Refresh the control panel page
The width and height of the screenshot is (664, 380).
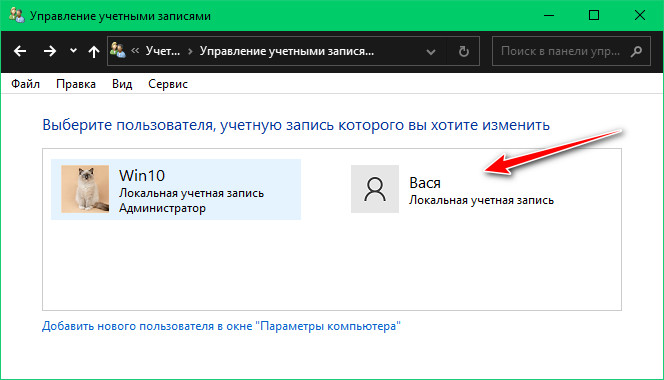click(x=464, y=51)
